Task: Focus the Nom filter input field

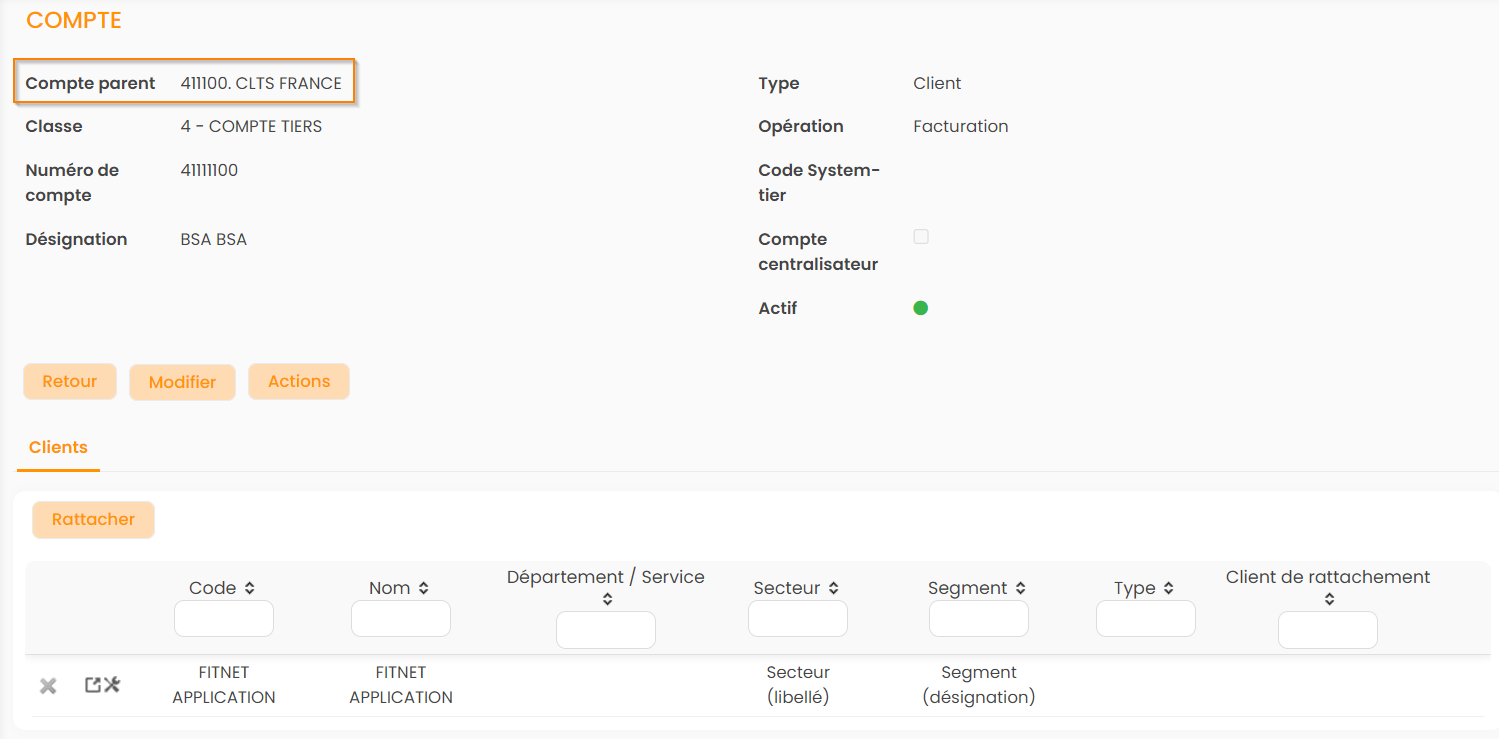Action: pos(401,619)
